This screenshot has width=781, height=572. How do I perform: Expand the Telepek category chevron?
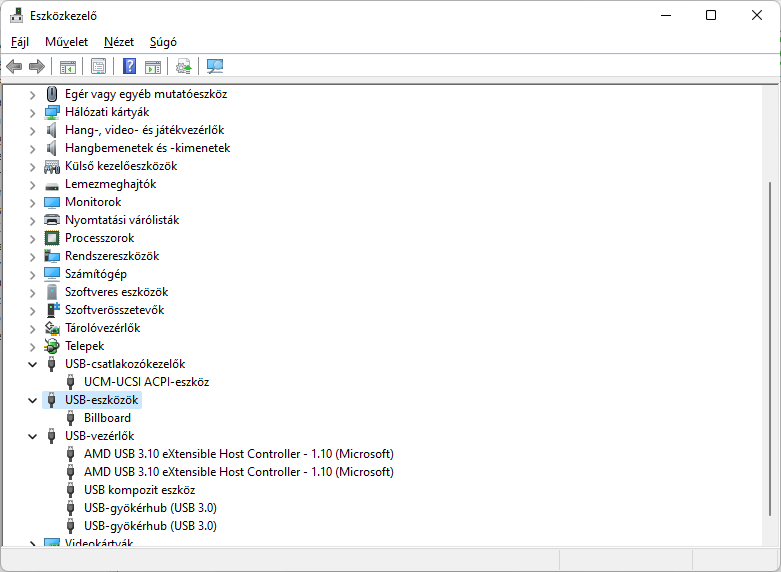pyautogui.click(x=32, y=347)
